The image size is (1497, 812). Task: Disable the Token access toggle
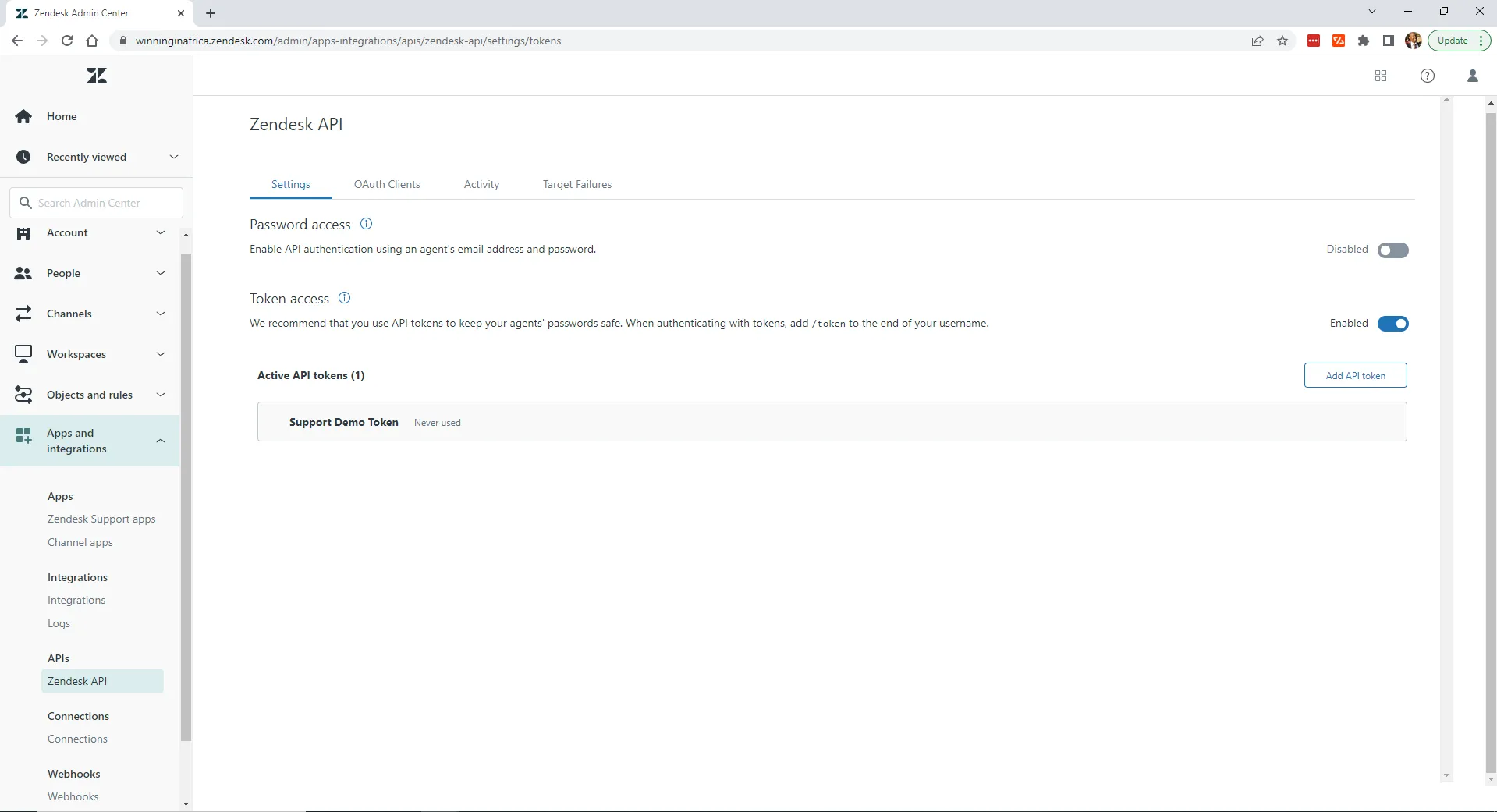tap(1393, 324)
